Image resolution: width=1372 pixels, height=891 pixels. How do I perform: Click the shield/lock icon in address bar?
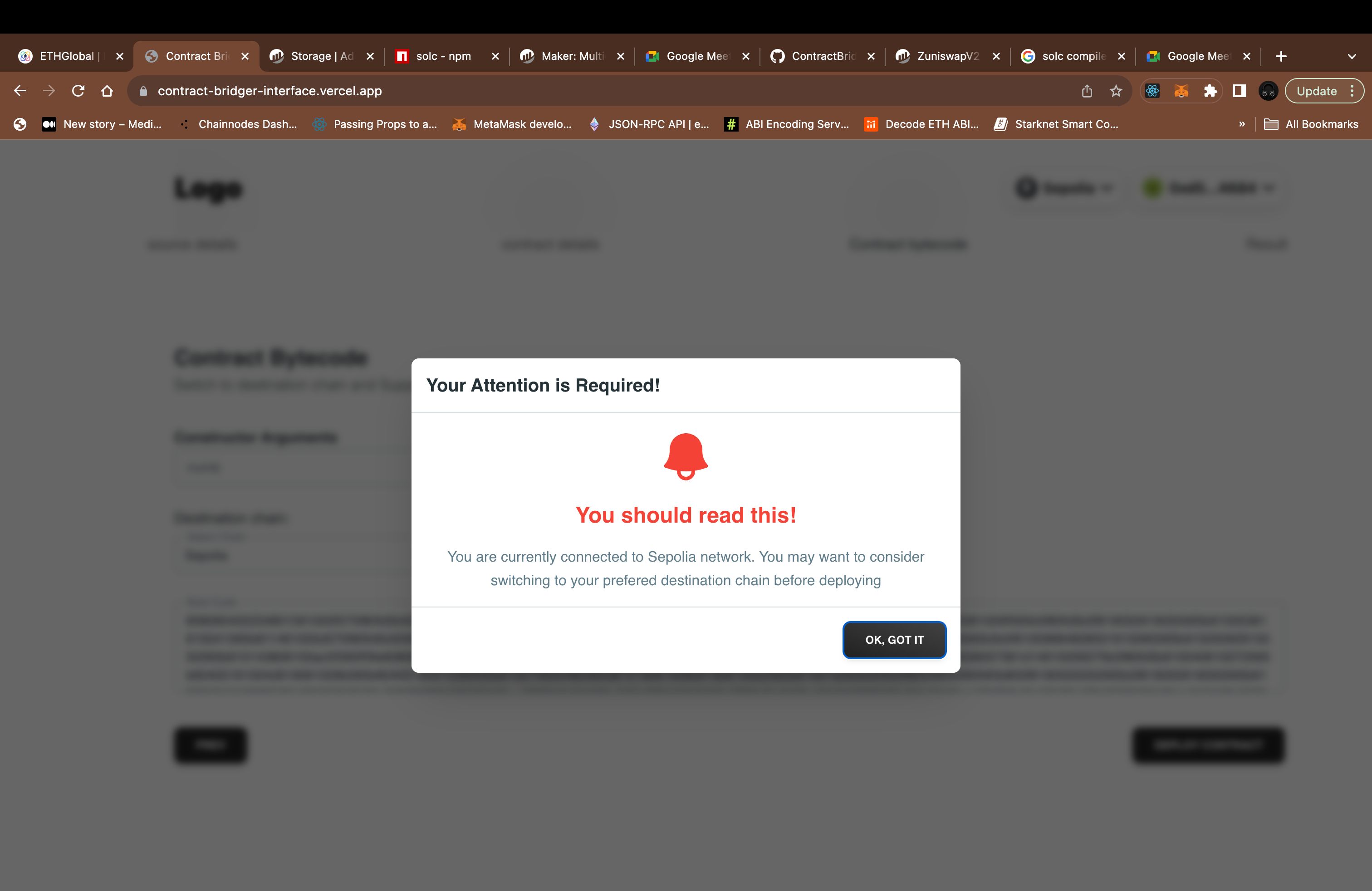pos(144,91)
